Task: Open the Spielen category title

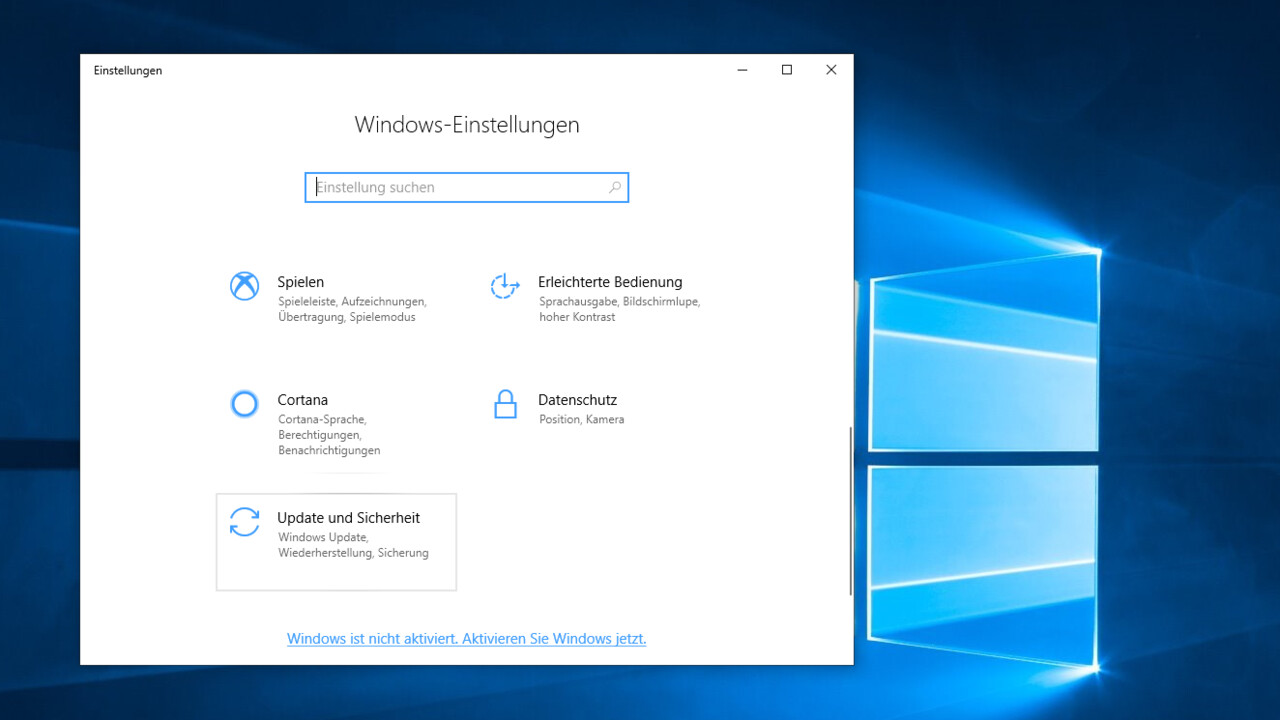Action: (301, 282)
